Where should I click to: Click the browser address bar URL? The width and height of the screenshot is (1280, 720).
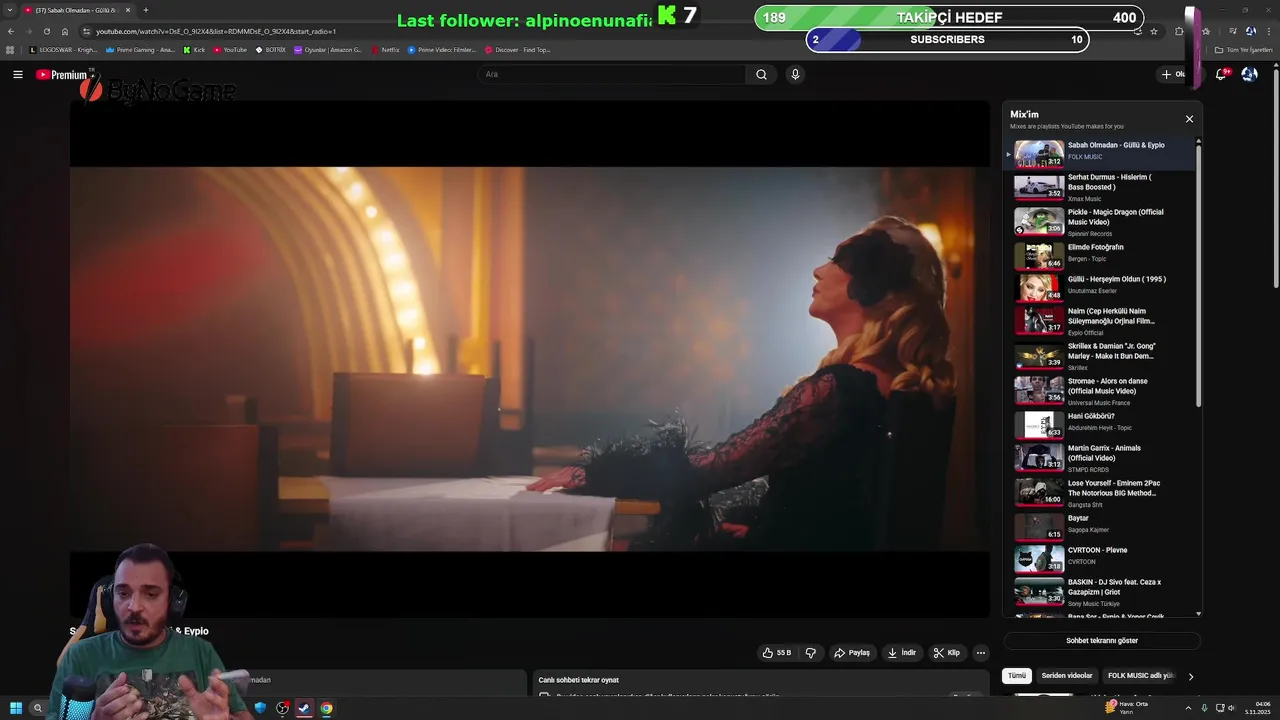pos(216,31)
